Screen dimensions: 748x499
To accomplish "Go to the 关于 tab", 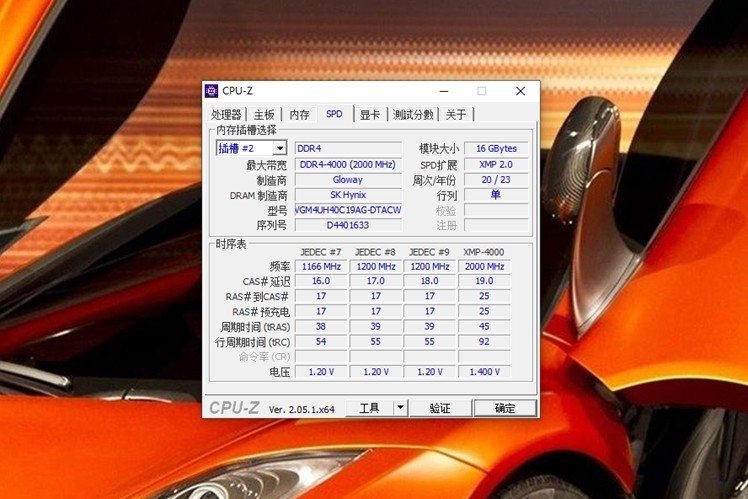I will [456, 114].
